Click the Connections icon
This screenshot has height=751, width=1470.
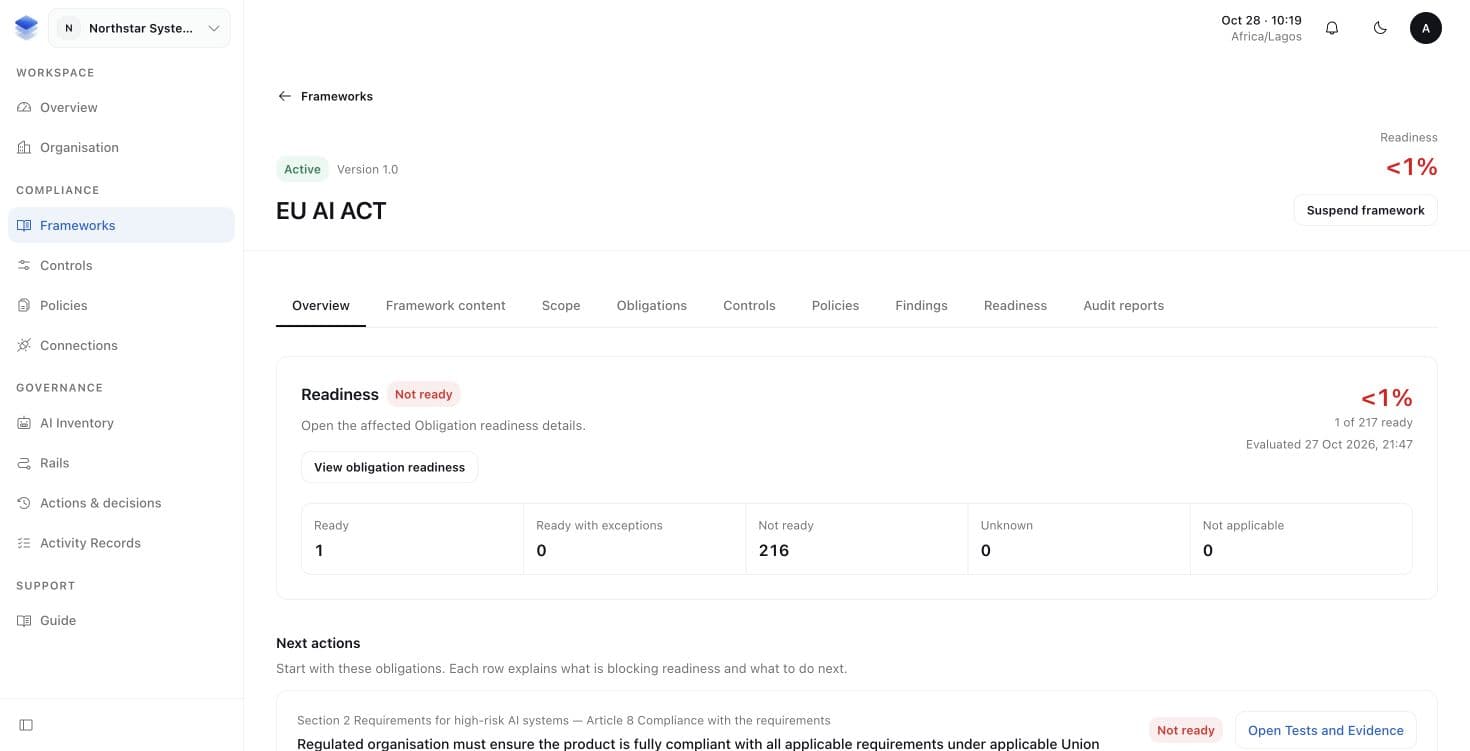[24, 345]
